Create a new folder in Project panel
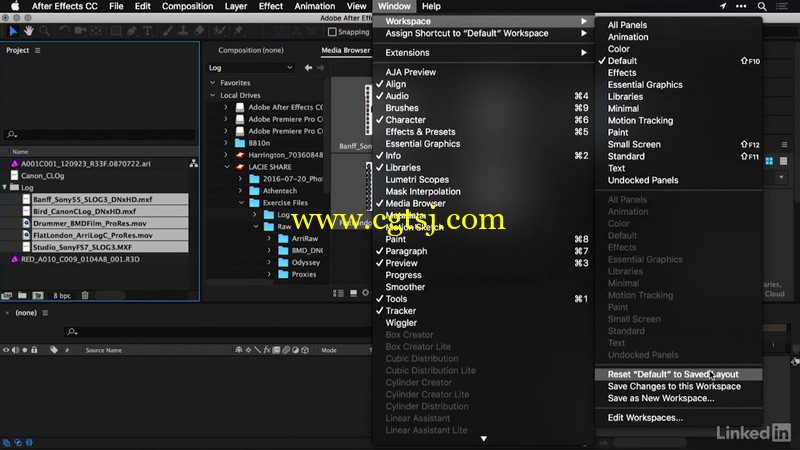The height and width of the screenshot is (450, 800). (22, 295)
